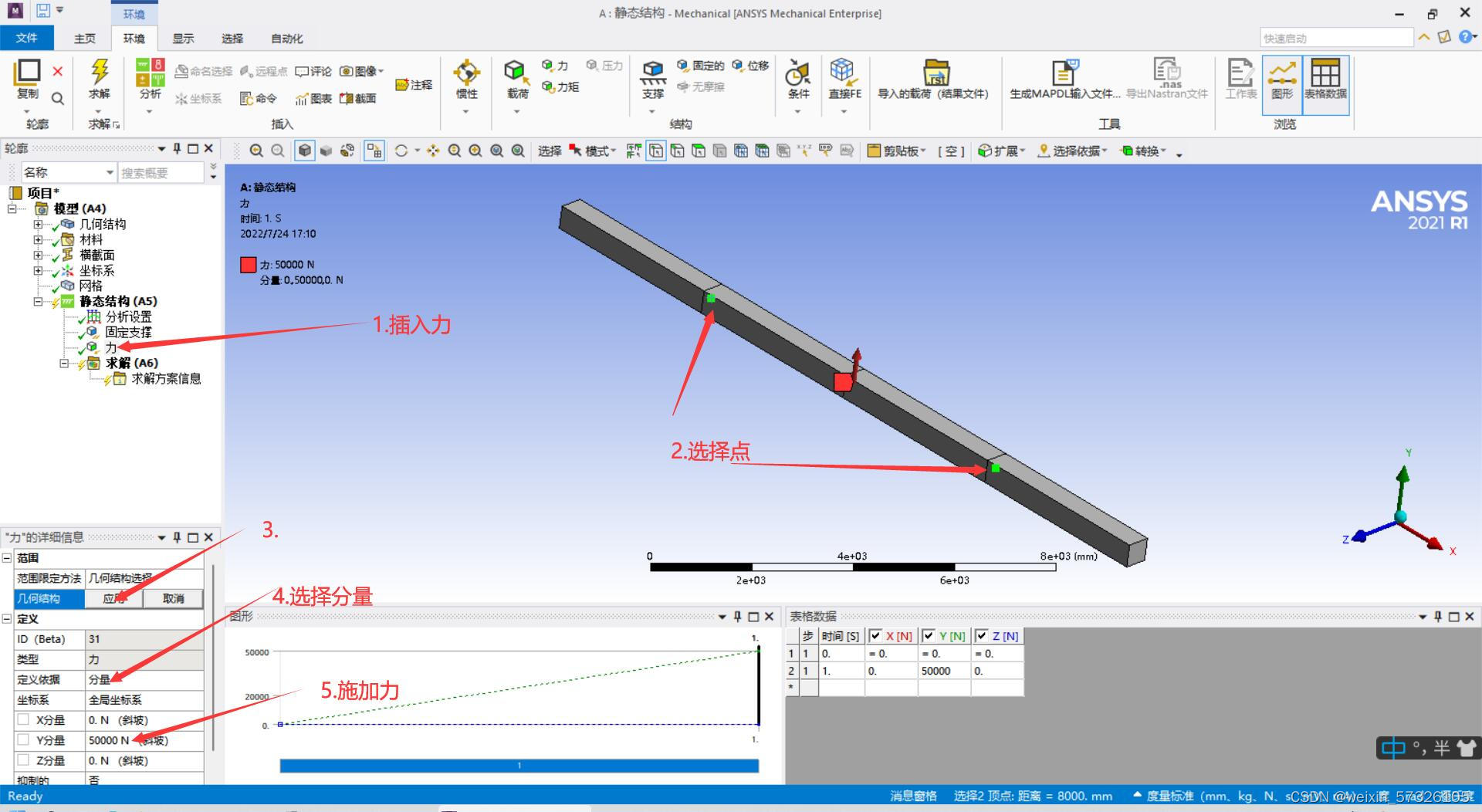
Task: Open the Automation ribbon tab
Action: coord(286,39)
